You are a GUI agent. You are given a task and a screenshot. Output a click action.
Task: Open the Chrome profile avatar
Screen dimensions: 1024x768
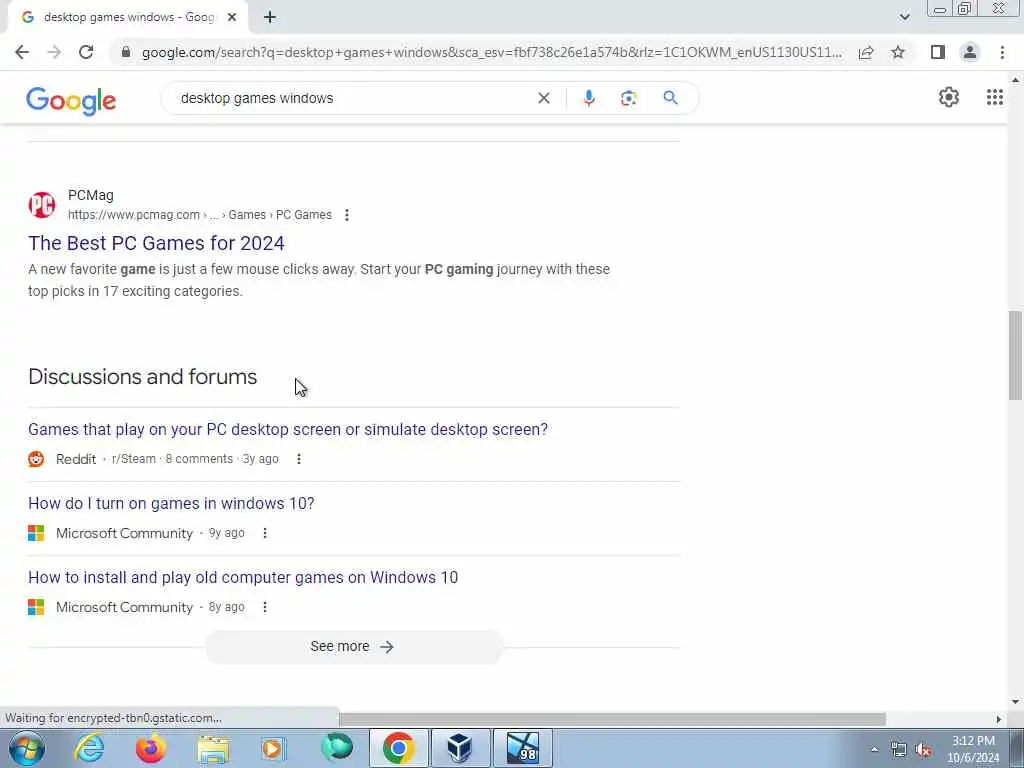[970, 52]
